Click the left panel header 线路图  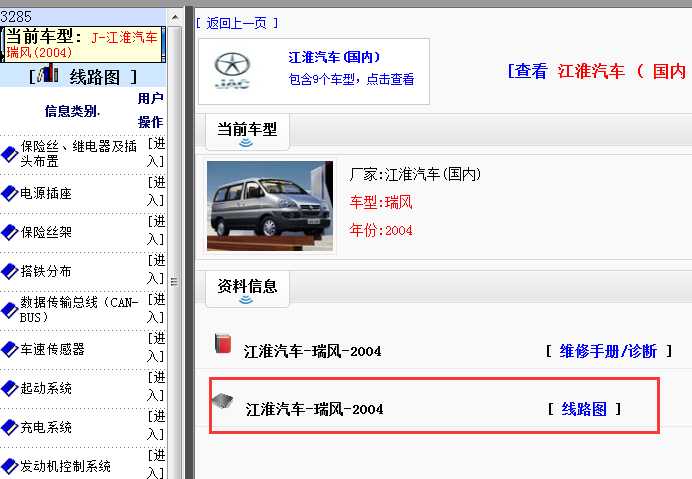tap(83, 76)
